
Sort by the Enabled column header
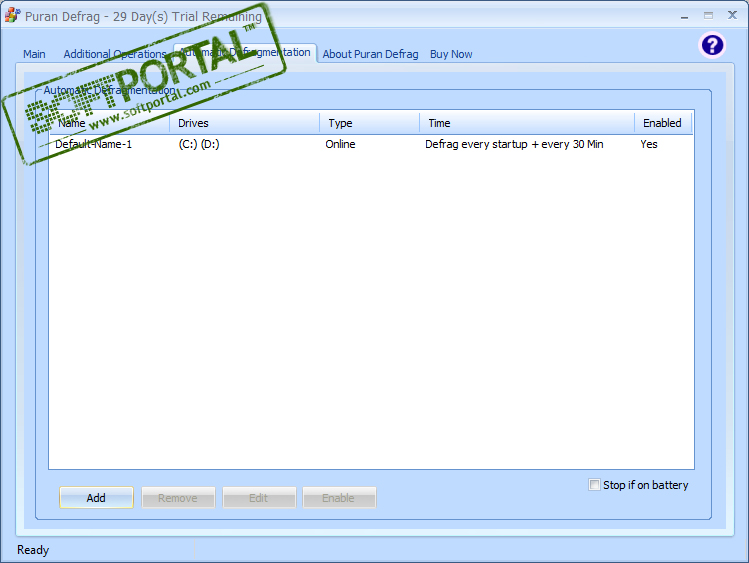(663, 123)
